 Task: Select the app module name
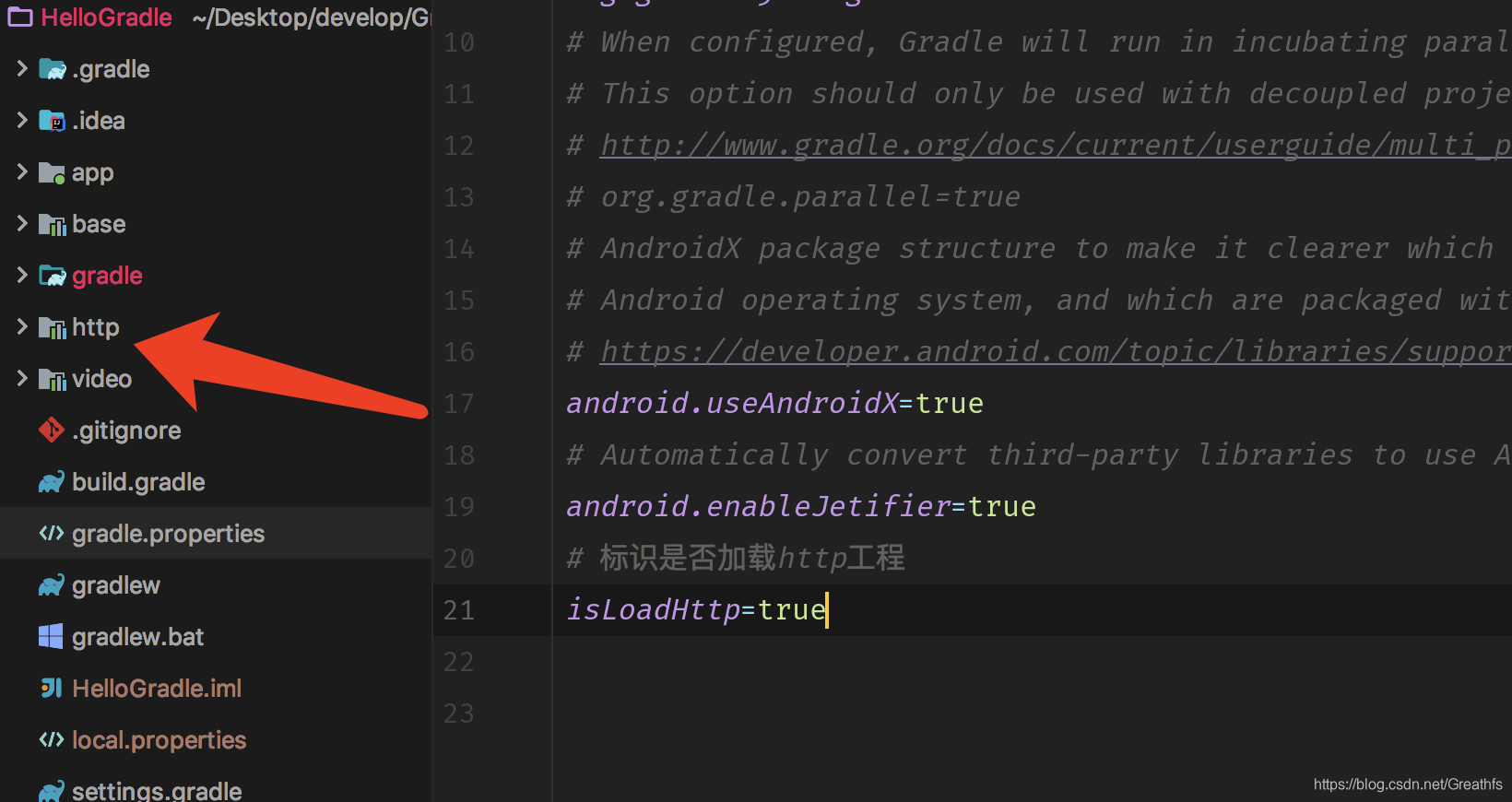tap(93, 173)
